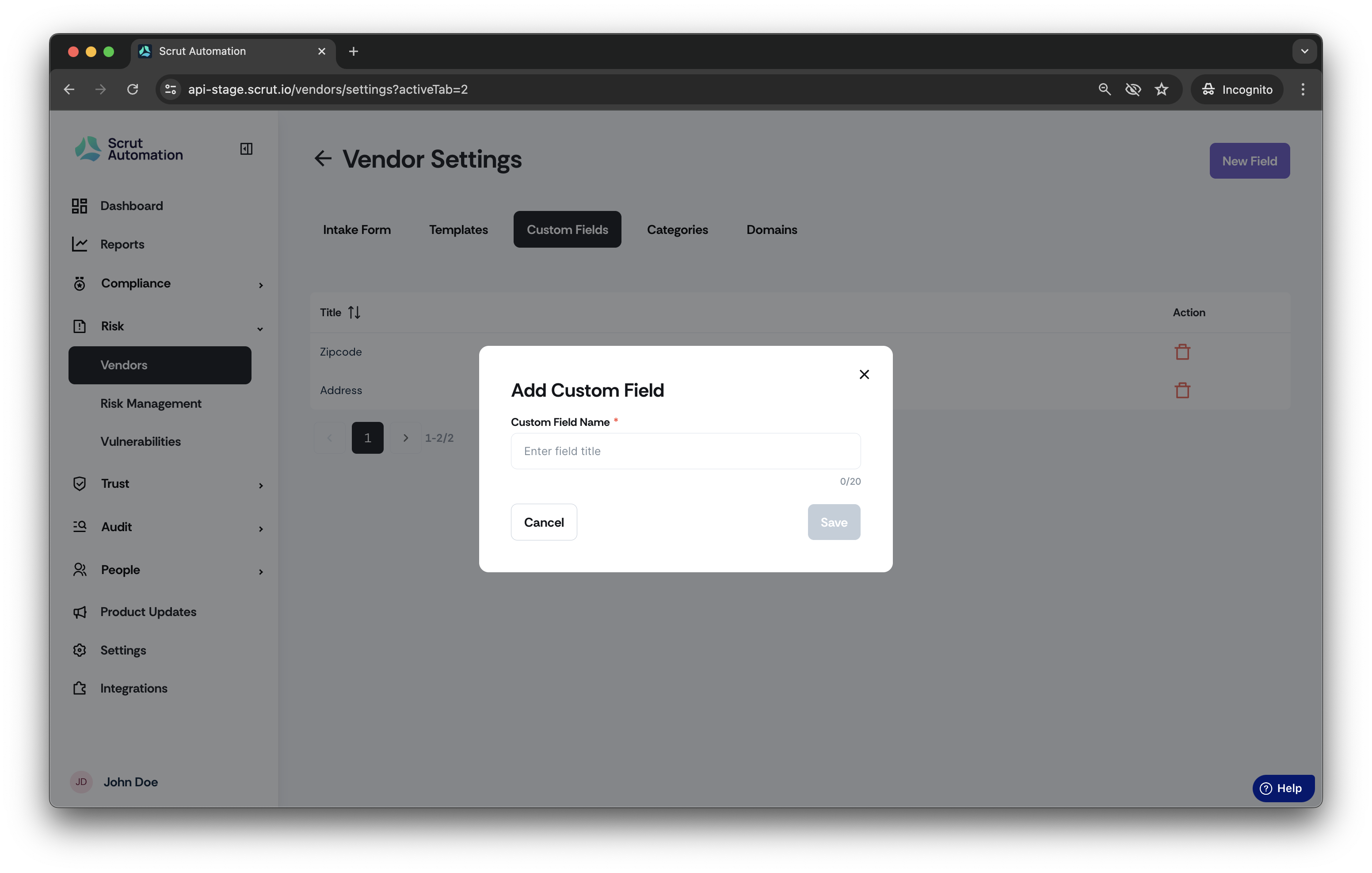The image size is (1372, 873).
Task: Click the back arrow beside Vendor Settings
Action: (323, 158)
